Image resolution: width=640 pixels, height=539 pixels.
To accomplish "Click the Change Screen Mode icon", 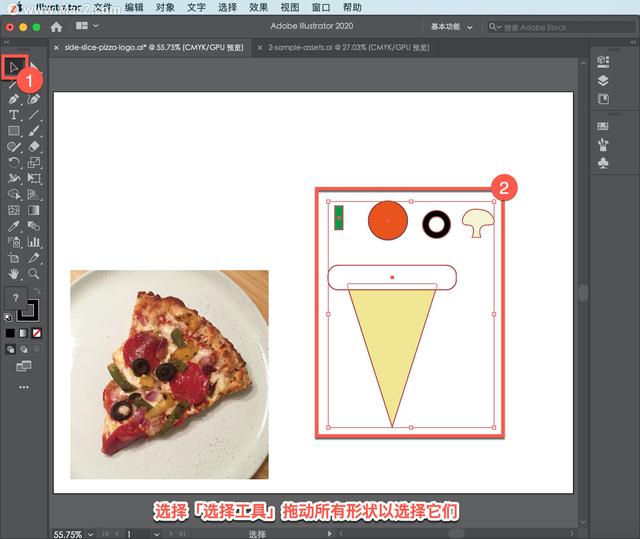I will [x=24, y=366].
